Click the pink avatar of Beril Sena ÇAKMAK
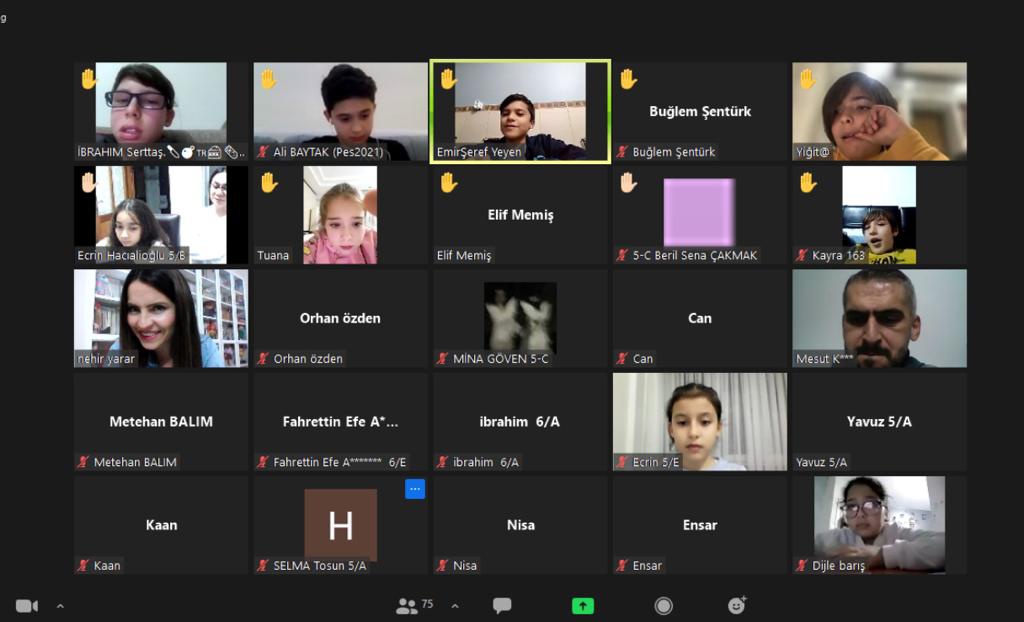This screenshot has width=1024, height=622. (x=699, y=211)
